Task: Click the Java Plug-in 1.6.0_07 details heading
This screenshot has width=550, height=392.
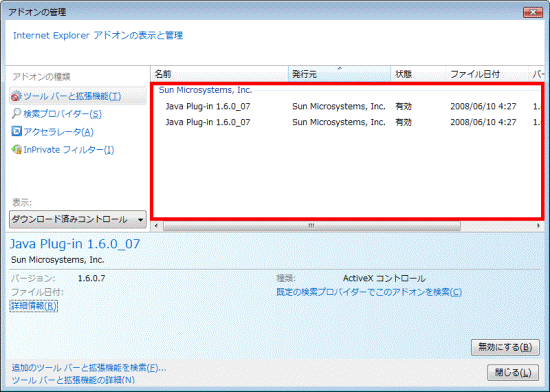Action: pos(75,244)
